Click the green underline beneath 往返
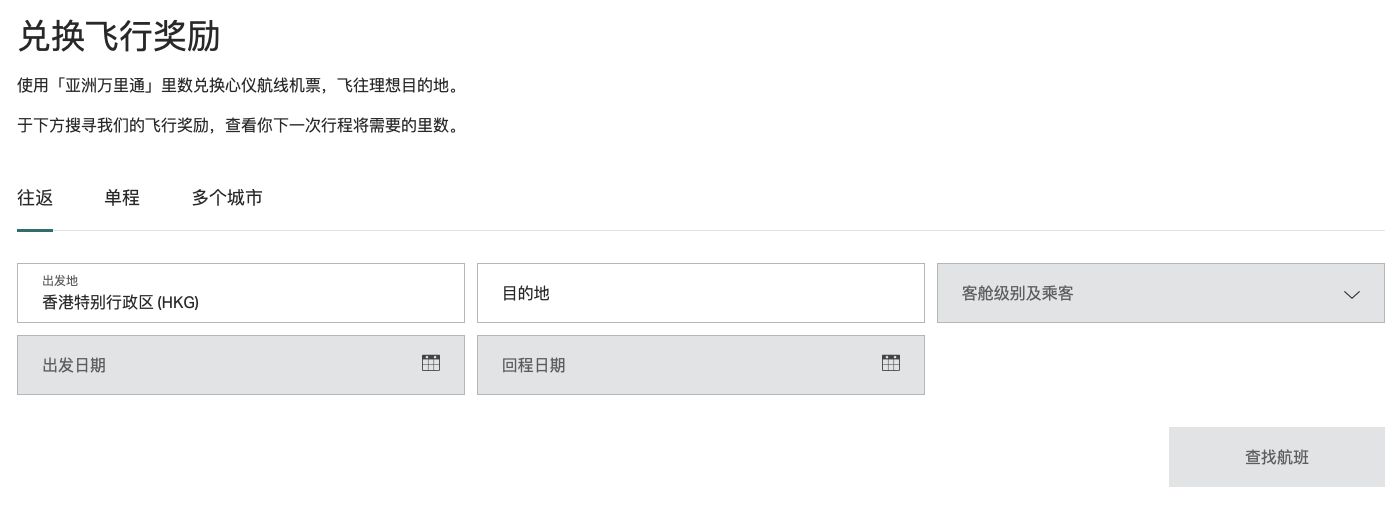Image resolution: width=1399 pixels, height=505 pixels. 35,230
